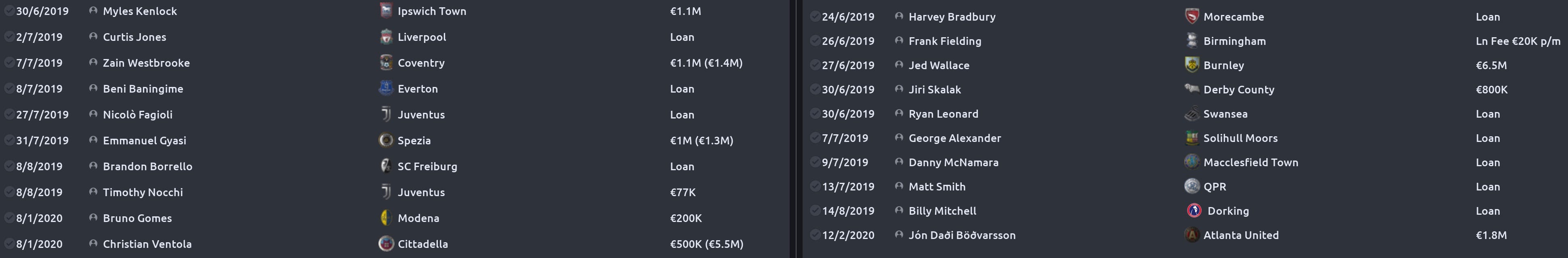
Task: Open the Everton badge icon
Action: point(386,89)
